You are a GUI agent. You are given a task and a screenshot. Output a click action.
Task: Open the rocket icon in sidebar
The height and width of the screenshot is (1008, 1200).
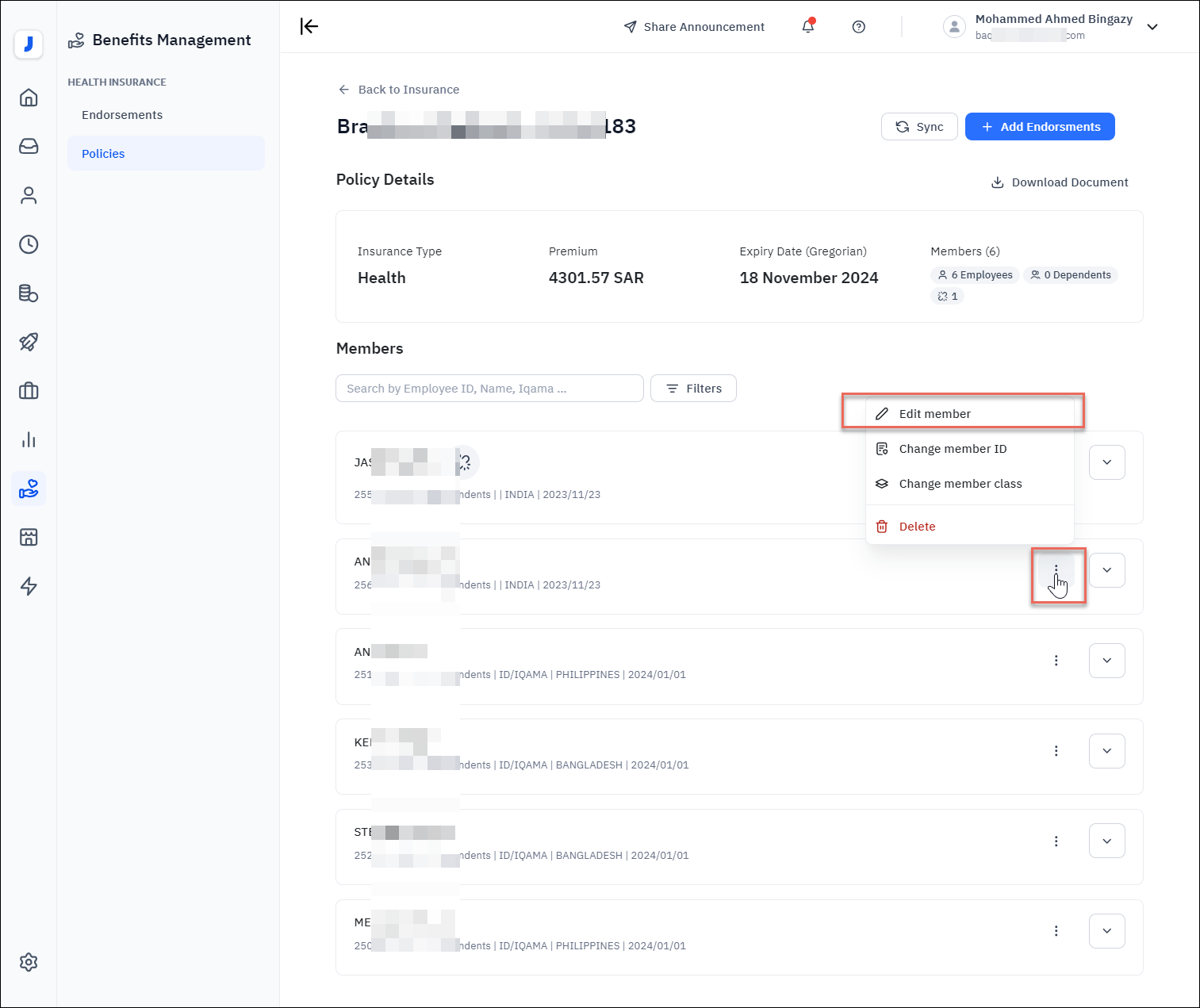tap(29, 342)
